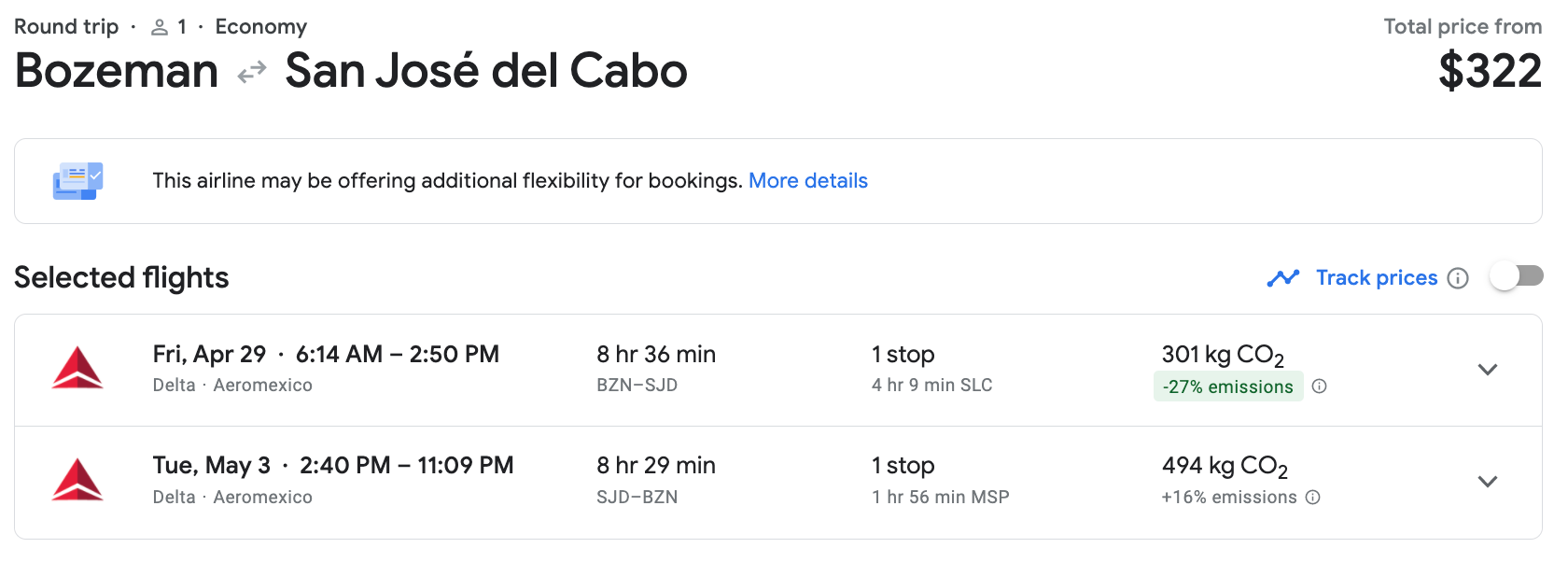Click the round-trip arrows between city names
The height and width of the screenshot is (562, 1568).
pos(252,72)
